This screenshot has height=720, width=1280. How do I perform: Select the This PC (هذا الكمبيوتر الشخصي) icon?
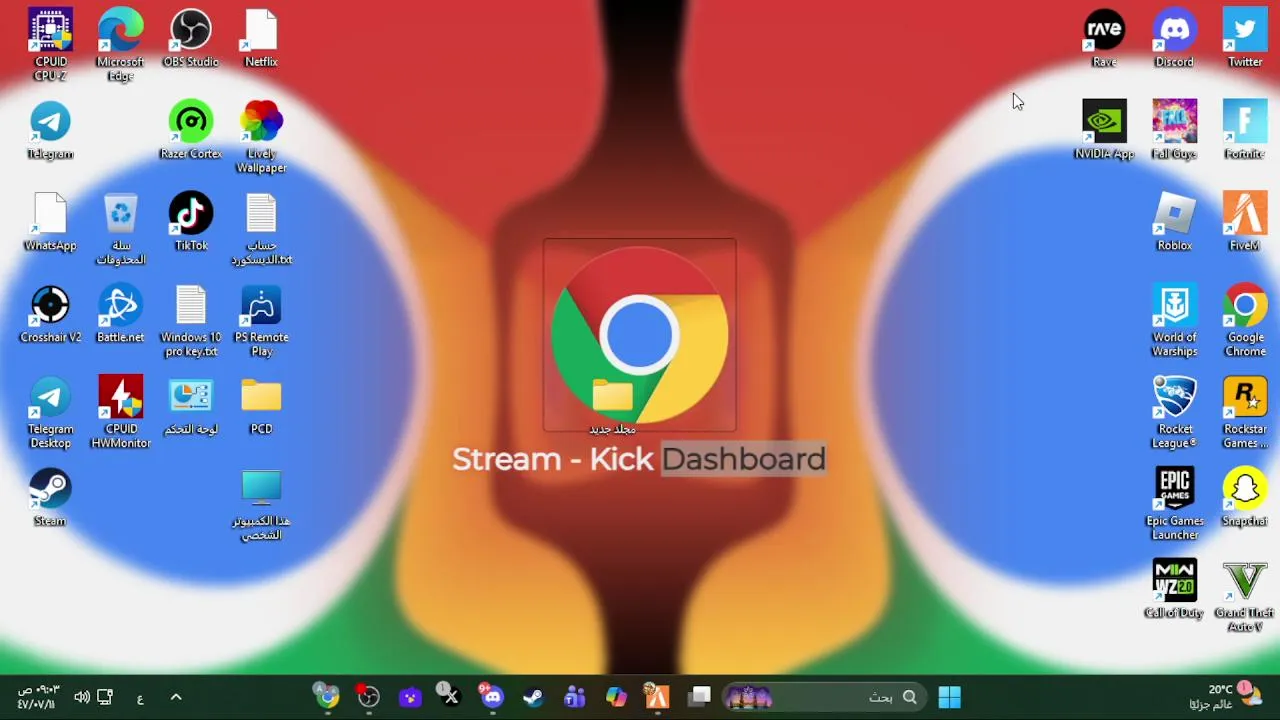(261, 504)
